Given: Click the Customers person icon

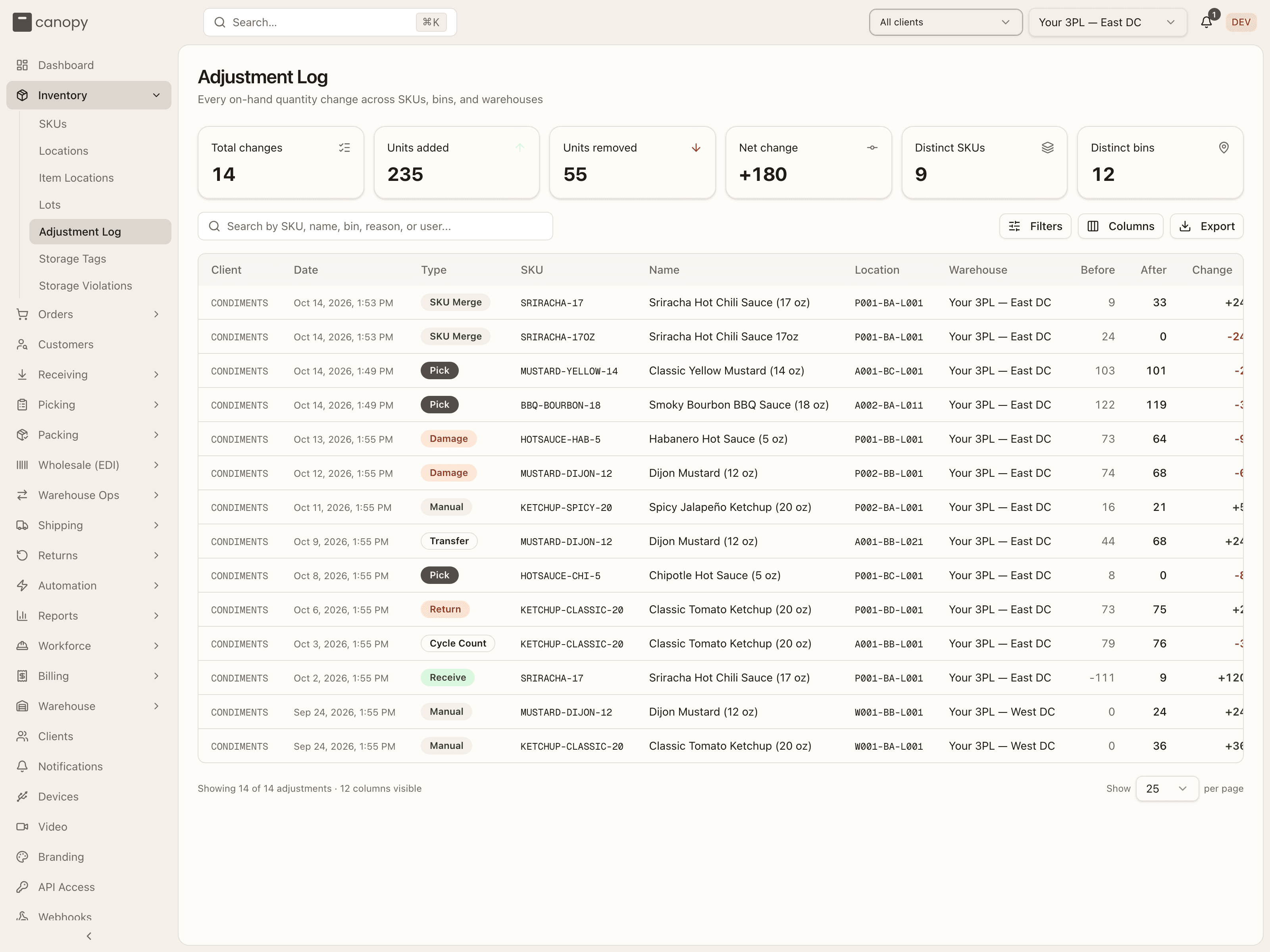Looking at the screenshot, I should click(x=22, y=344).
